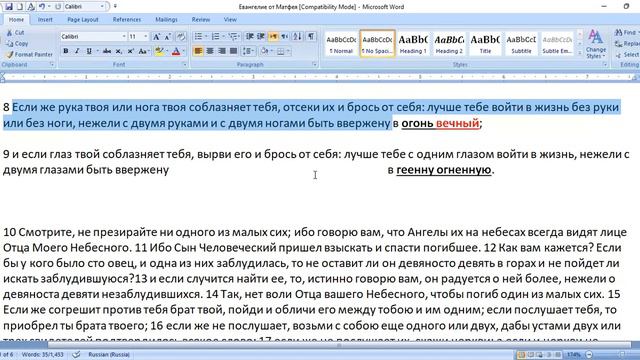This screenshot has width=640, height=360.
Task: Open the font size 11 dropdown
Action: point(146,37)
